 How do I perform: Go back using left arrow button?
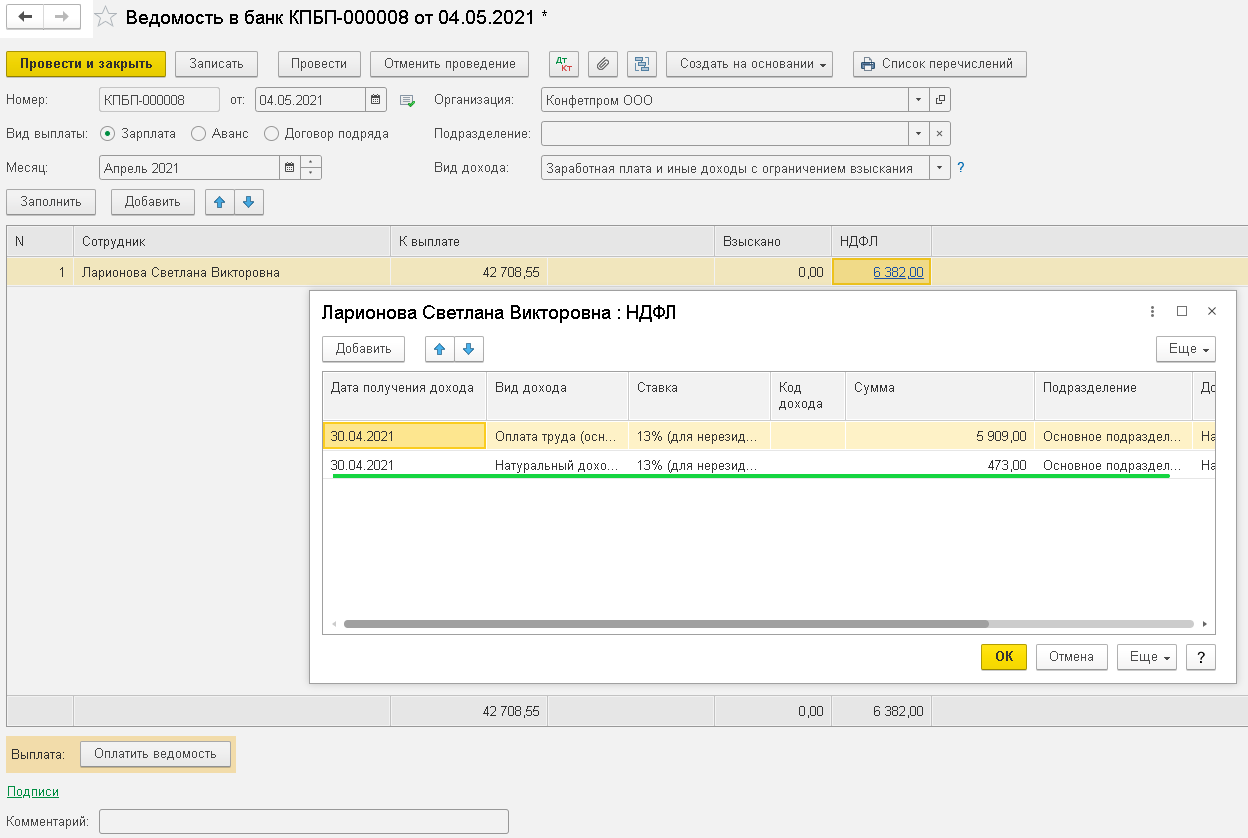click(x=26, y=17)
